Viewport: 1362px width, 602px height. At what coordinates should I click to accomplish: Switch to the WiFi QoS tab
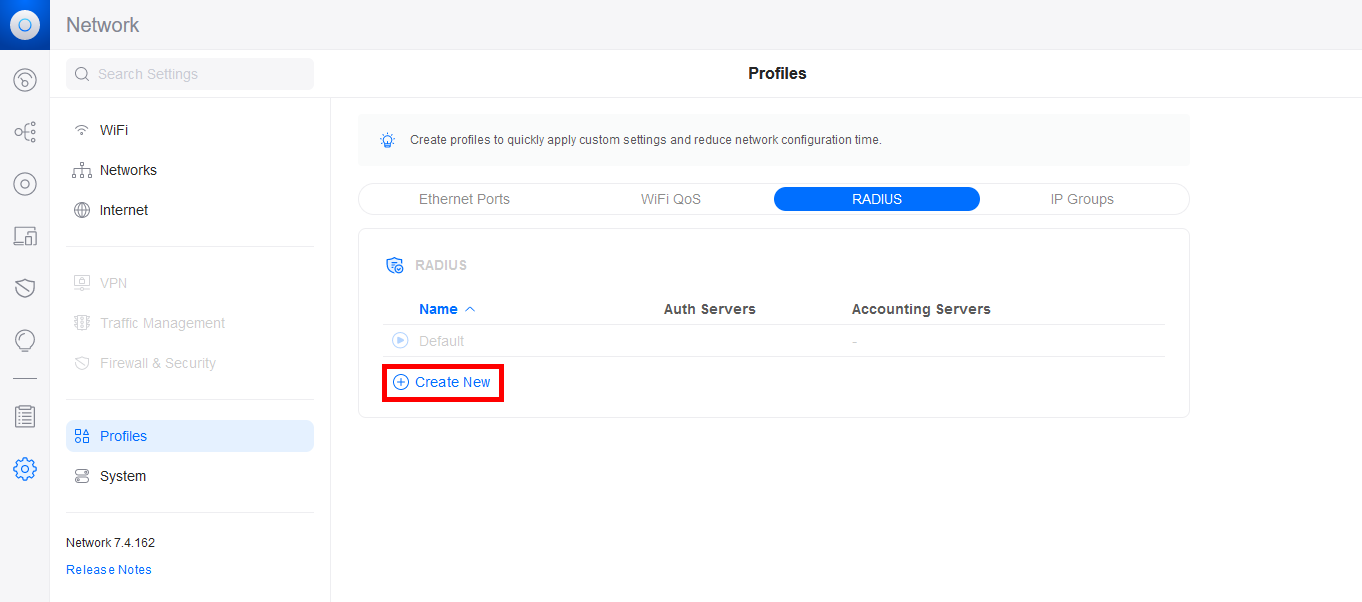pos(670,199)
